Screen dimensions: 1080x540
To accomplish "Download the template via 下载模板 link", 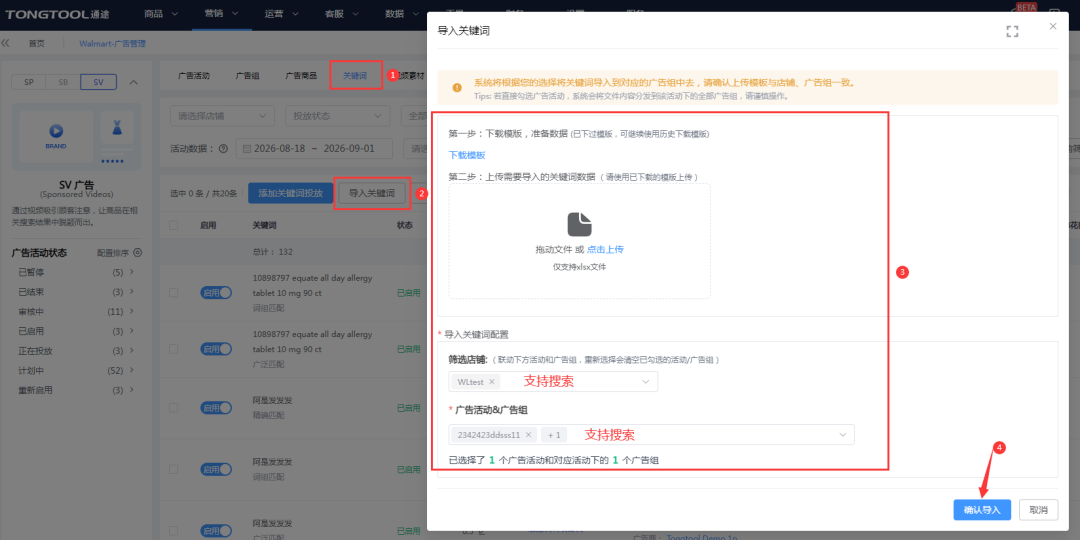I will pos(467,155).
